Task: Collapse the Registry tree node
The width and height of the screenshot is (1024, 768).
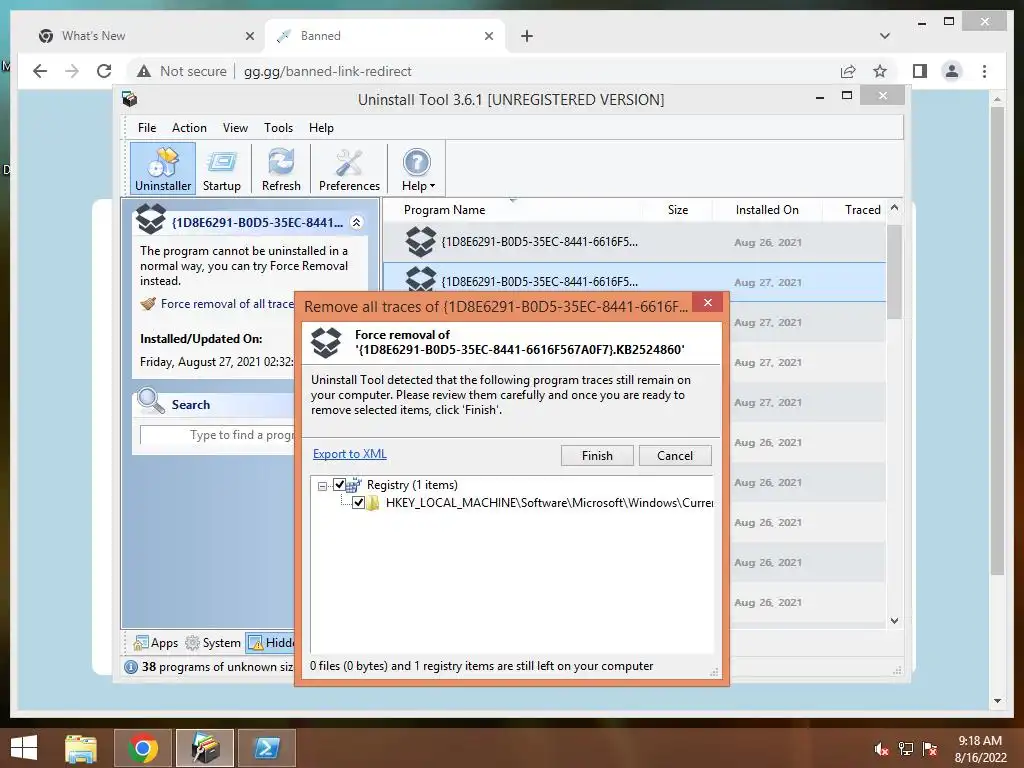Action: (x=322, y=486)
